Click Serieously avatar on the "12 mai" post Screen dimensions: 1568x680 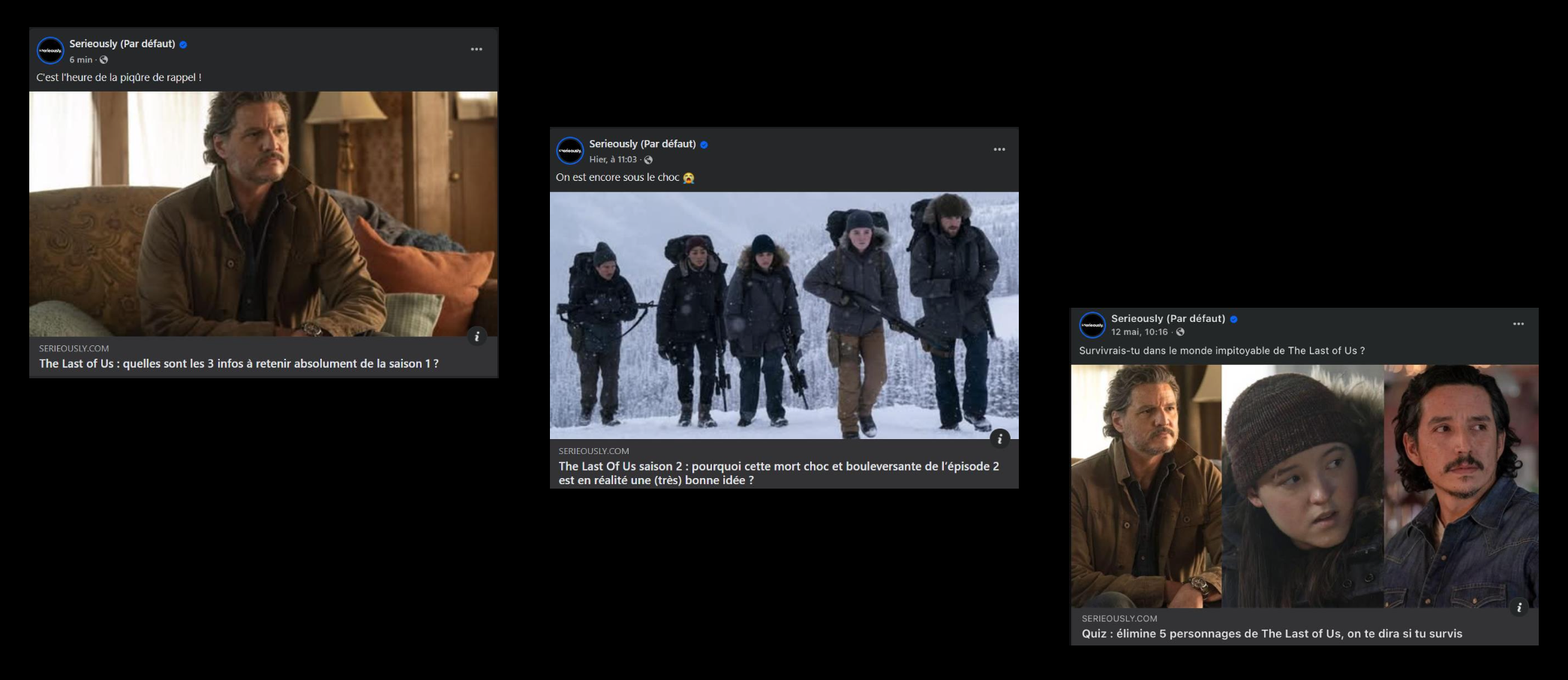point(1092,325)
